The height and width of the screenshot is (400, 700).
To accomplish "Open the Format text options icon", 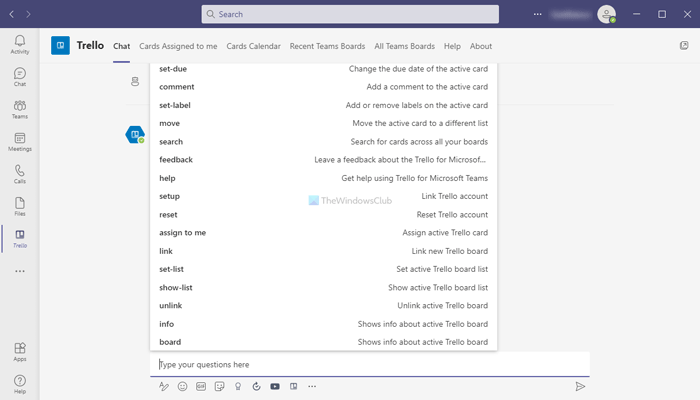I will tap(164, 386).
